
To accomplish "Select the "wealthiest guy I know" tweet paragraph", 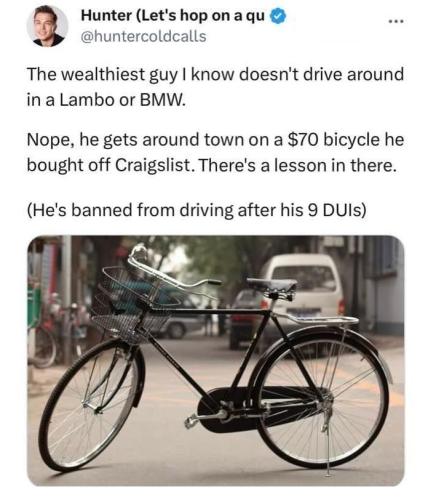I will coord(215,87).
